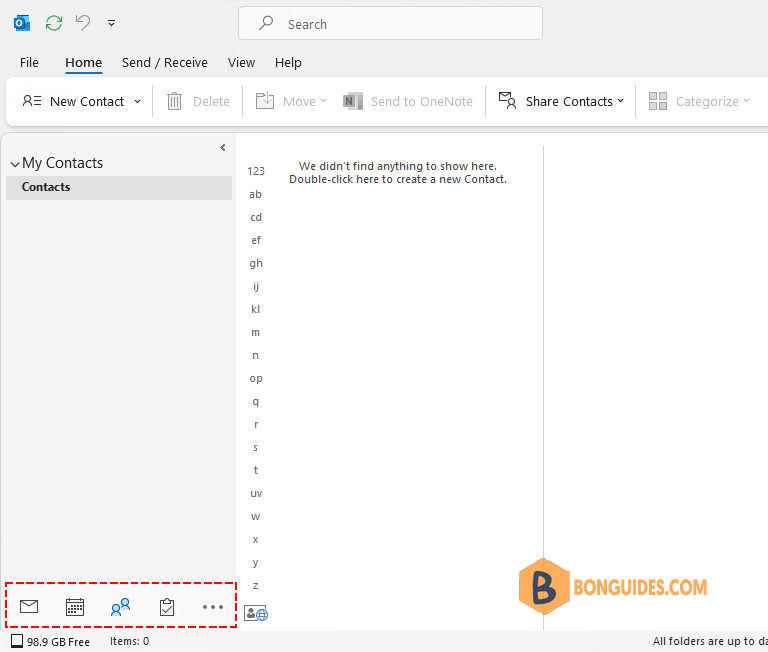Jump to contacts under op

[256, 379]
